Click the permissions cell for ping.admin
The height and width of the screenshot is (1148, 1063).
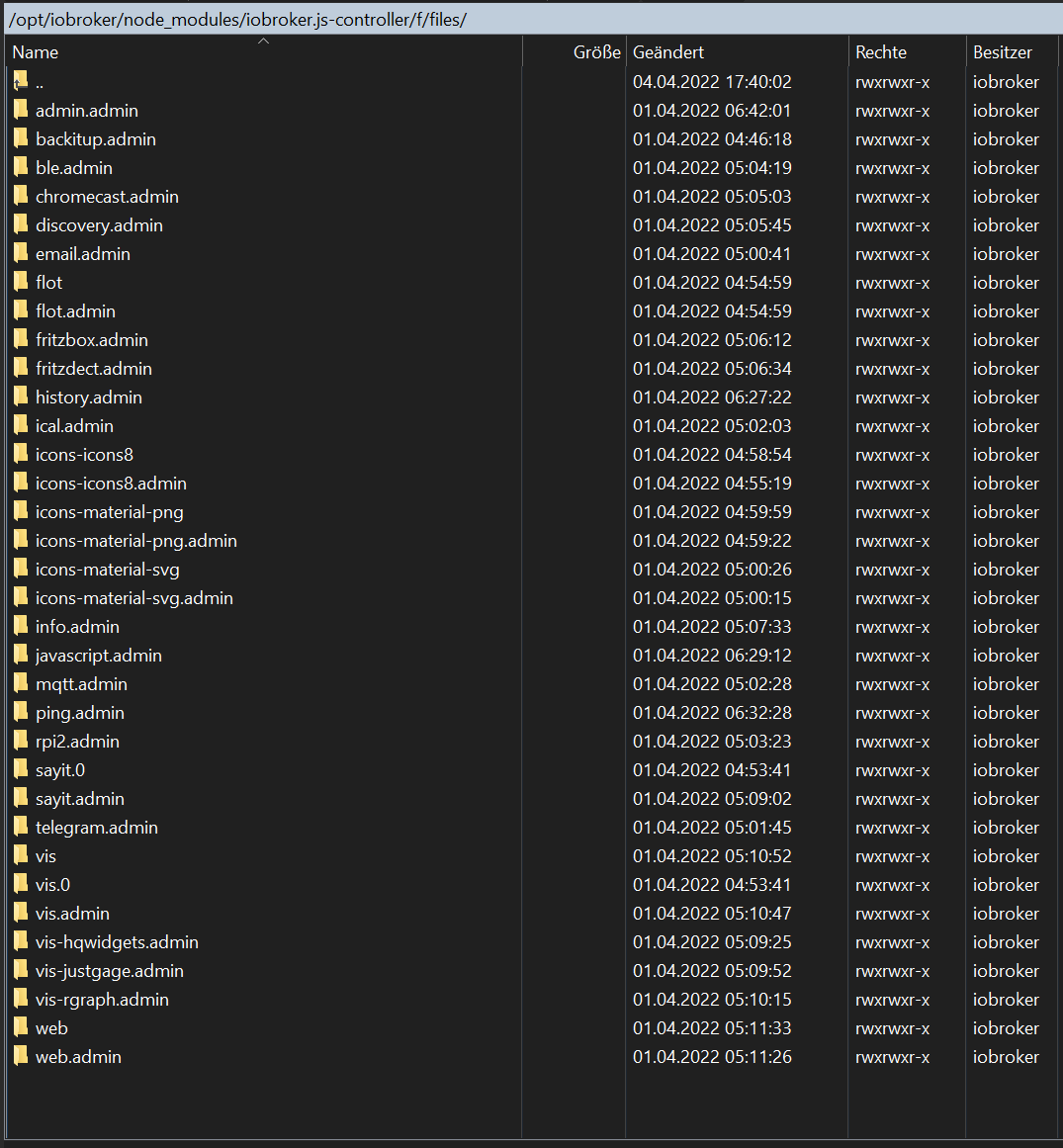(892, 712)
